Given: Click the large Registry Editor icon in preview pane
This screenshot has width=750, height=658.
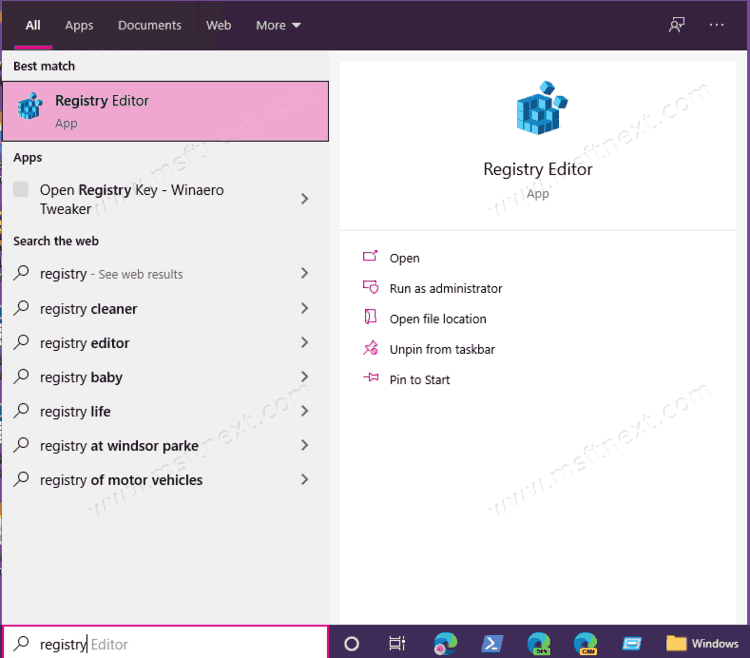Looking at the screenshot, I should tap(541, 108).
